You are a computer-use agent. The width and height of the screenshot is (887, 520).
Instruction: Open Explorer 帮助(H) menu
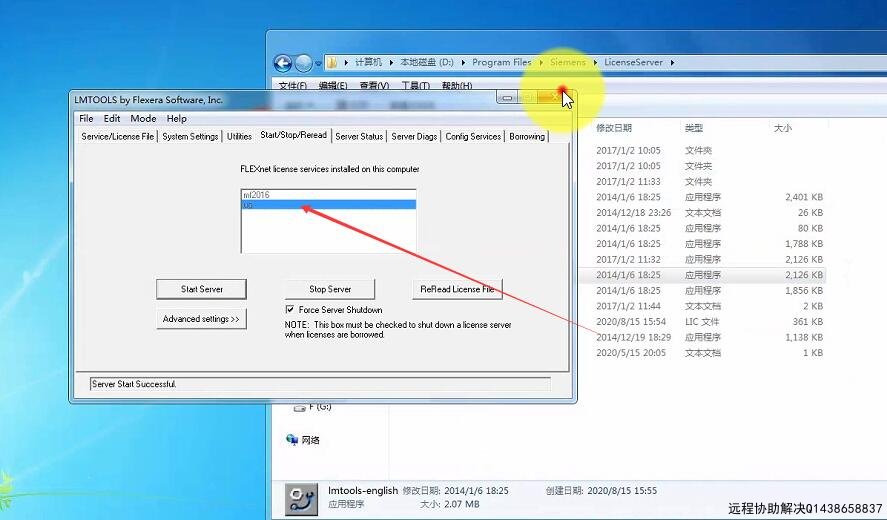point(457,85)
